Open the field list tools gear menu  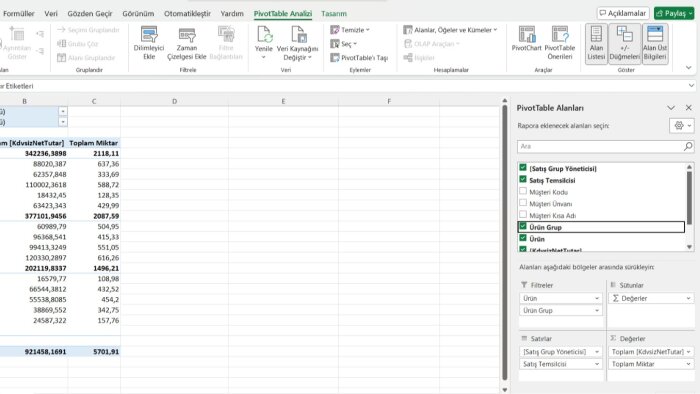click(x=682, y=126)
